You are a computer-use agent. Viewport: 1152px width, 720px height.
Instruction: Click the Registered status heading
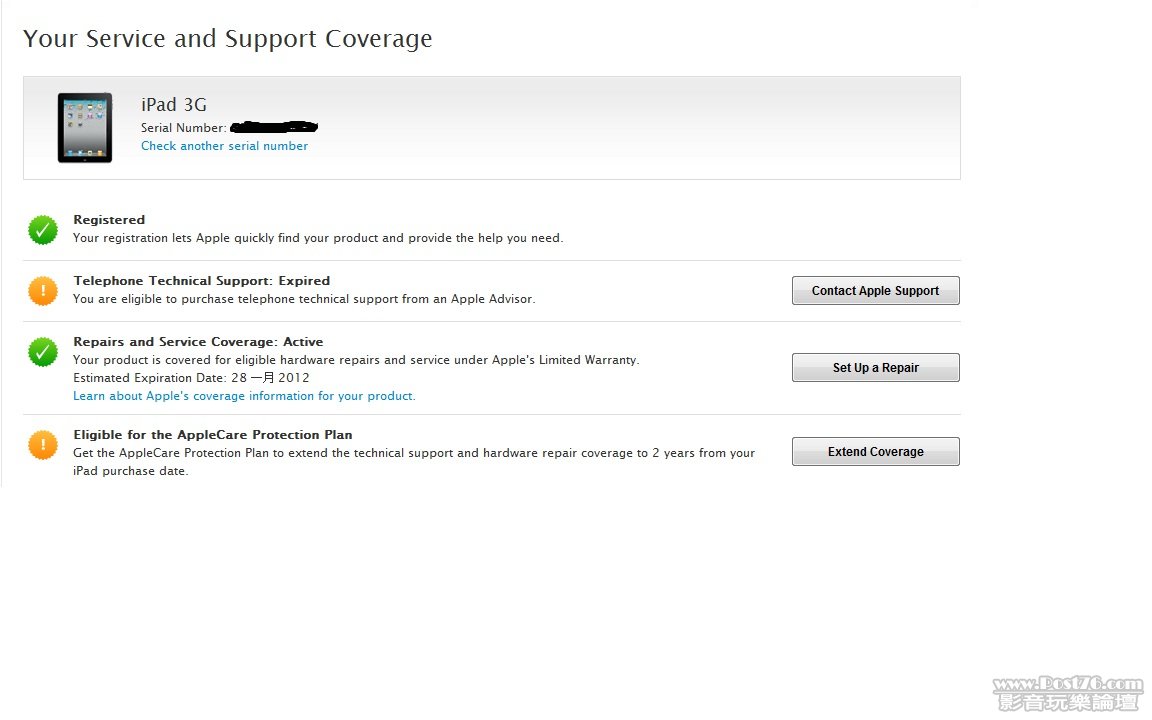(109, 220)
